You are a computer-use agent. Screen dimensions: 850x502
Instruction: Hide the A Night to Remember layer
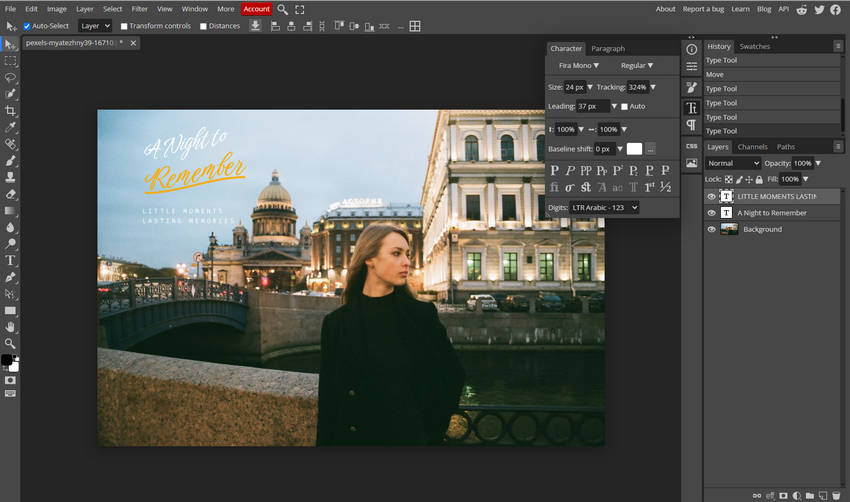pyautogui.click(x=712, y=213)
